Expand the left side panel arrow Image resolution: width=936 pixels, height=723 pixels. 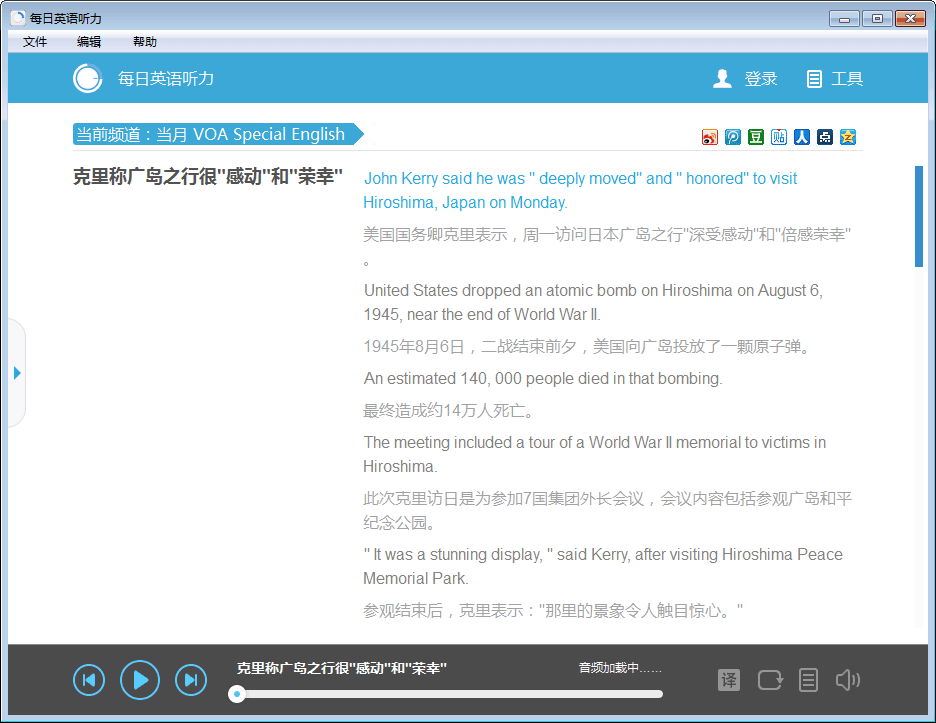coord(17,373)
